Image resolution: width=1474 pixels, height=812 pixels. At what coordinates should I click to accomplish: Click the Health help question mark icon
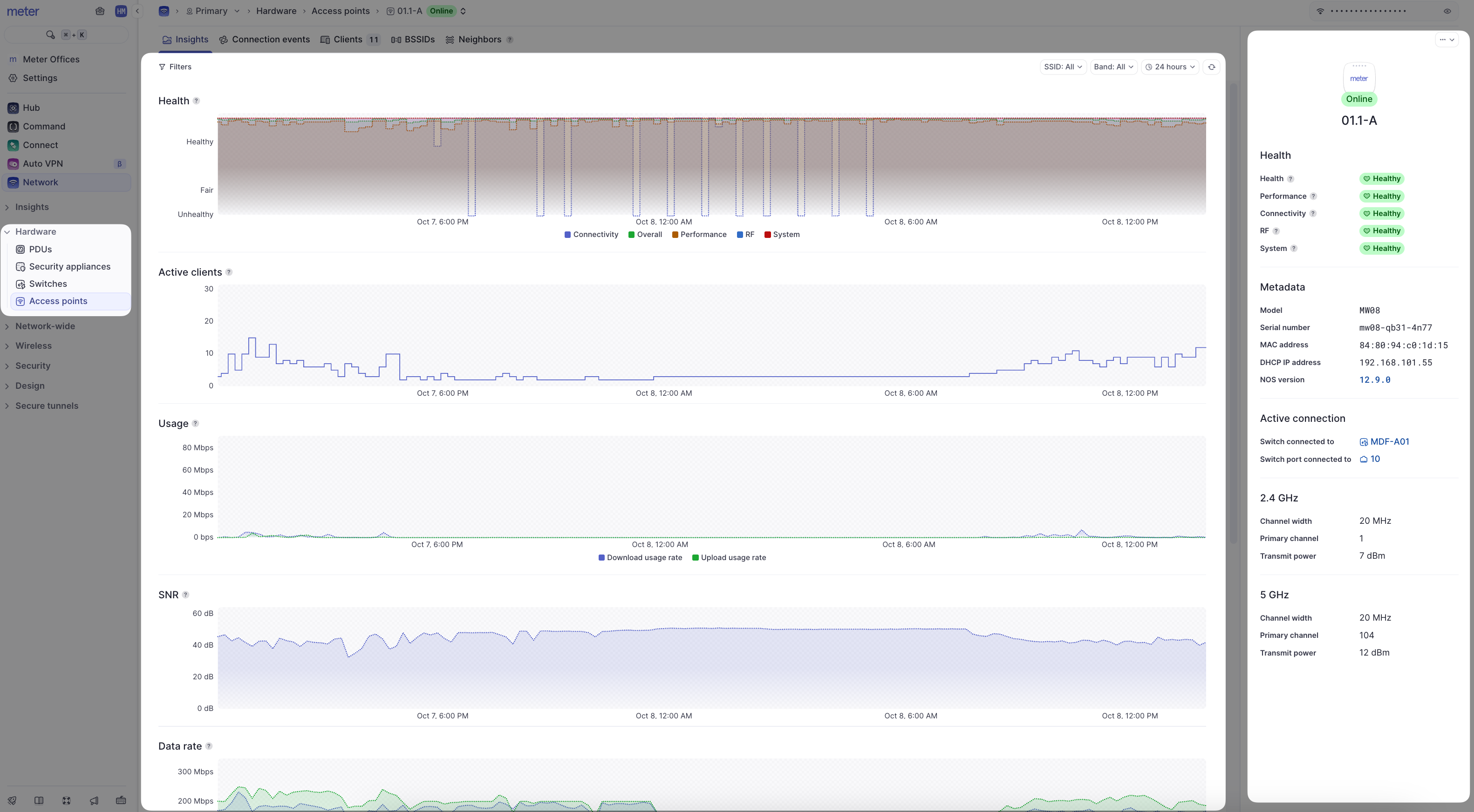(x=196, y=101)
